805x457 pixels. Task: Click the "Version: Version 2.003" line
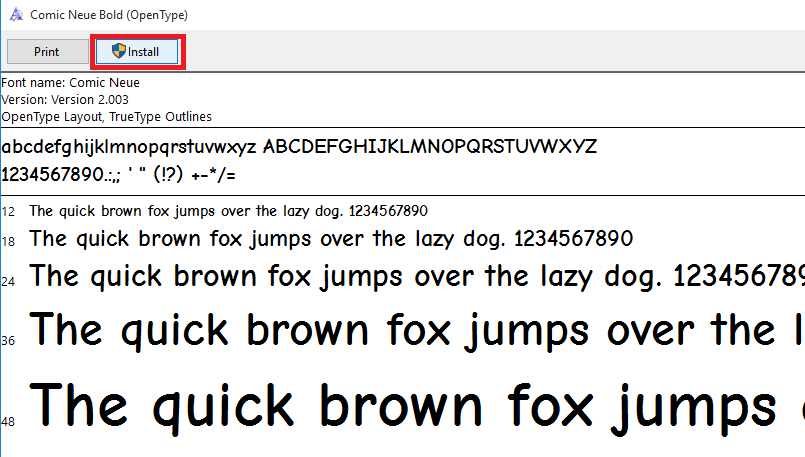coord(65,100)
